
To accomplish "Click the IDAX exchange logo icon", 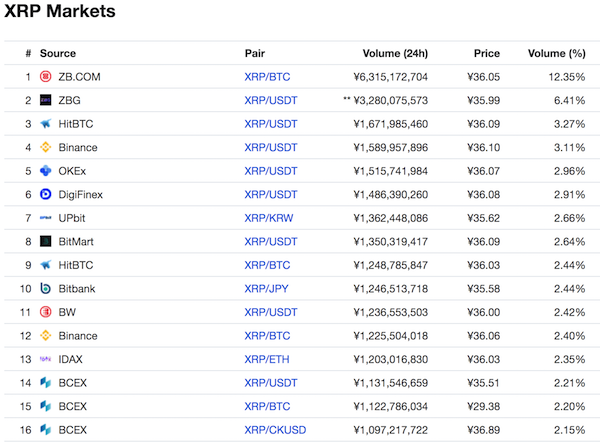I will tap(46, 359).
